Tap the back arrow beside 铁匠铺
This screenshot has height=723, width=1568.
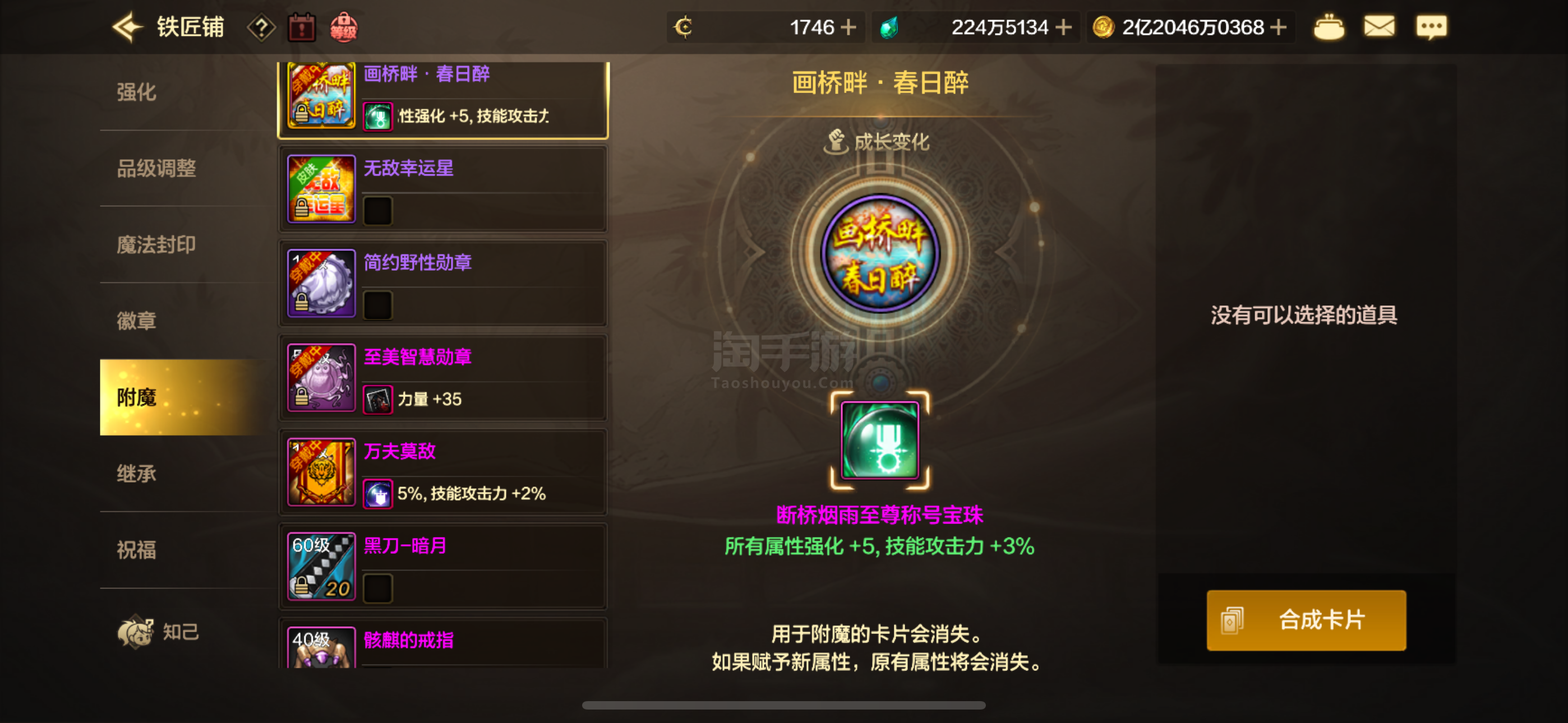click(127, 27)
